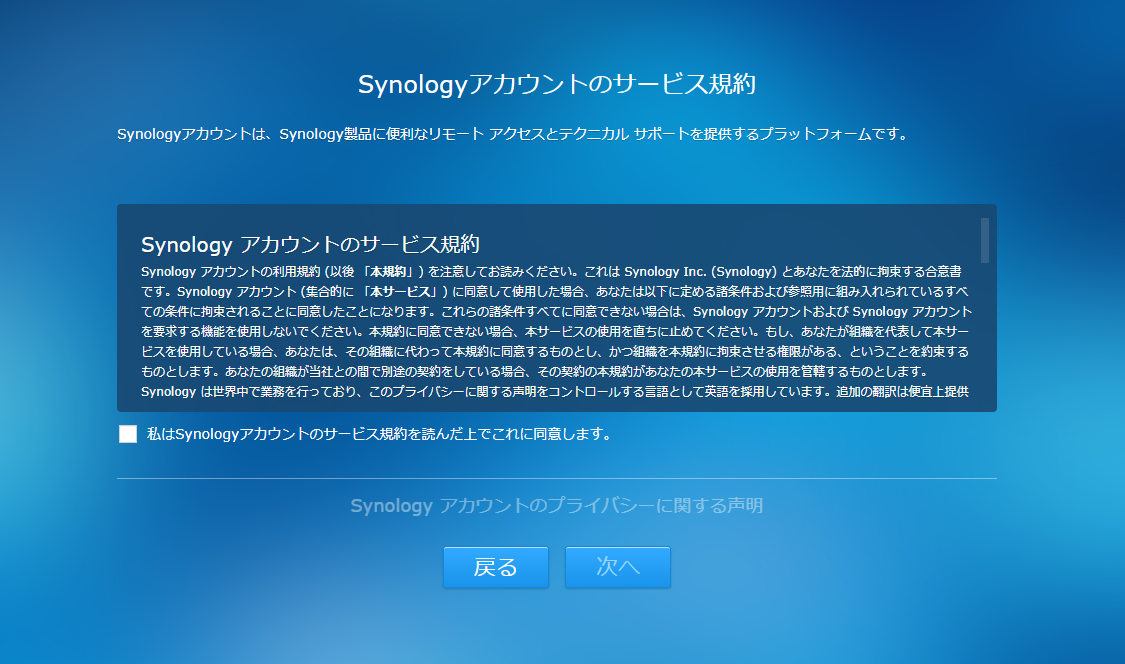
Task: Click the terms of service scrollbar thumb
Action: click(x=984, y=240)
